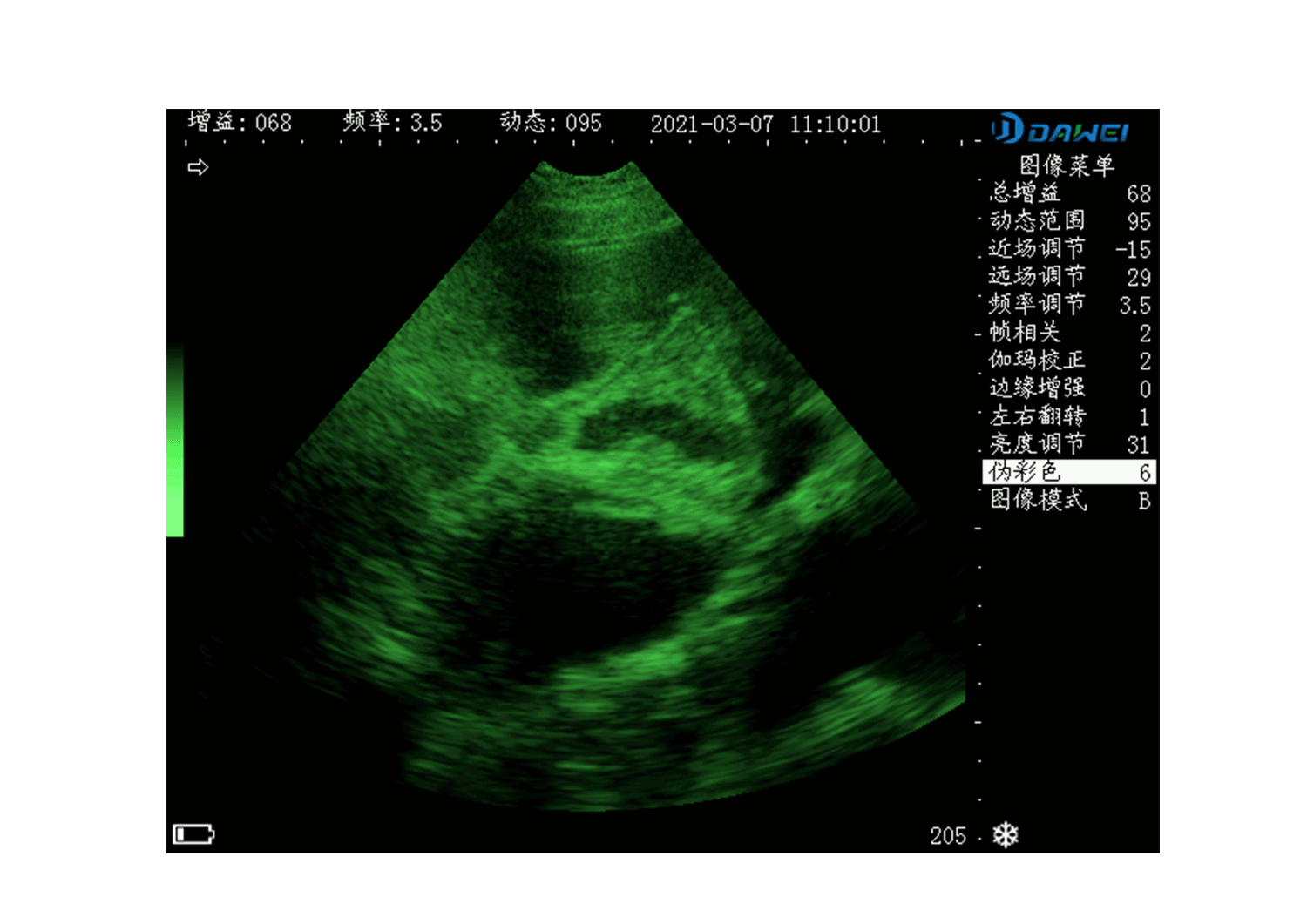This screenshot has height=924, width=1307.
Task: Click the DAWEI logo
Action: tap(1060, 131)
